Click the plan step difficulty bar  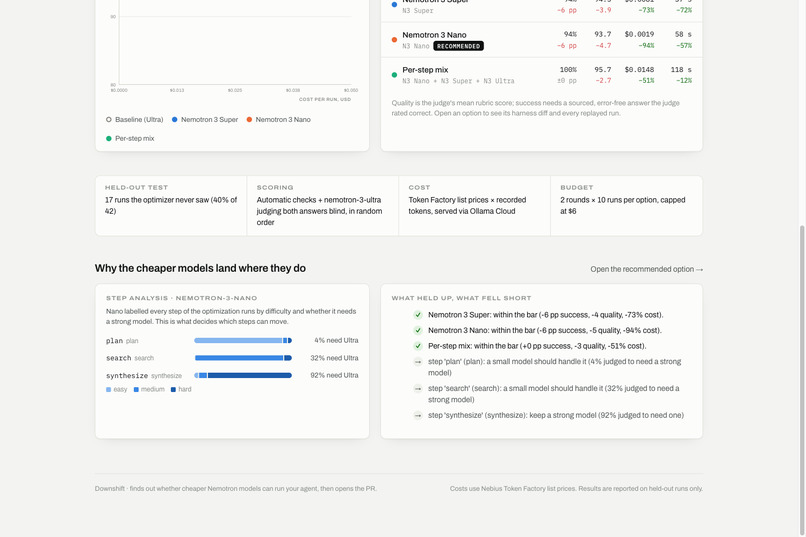point(243,341)
